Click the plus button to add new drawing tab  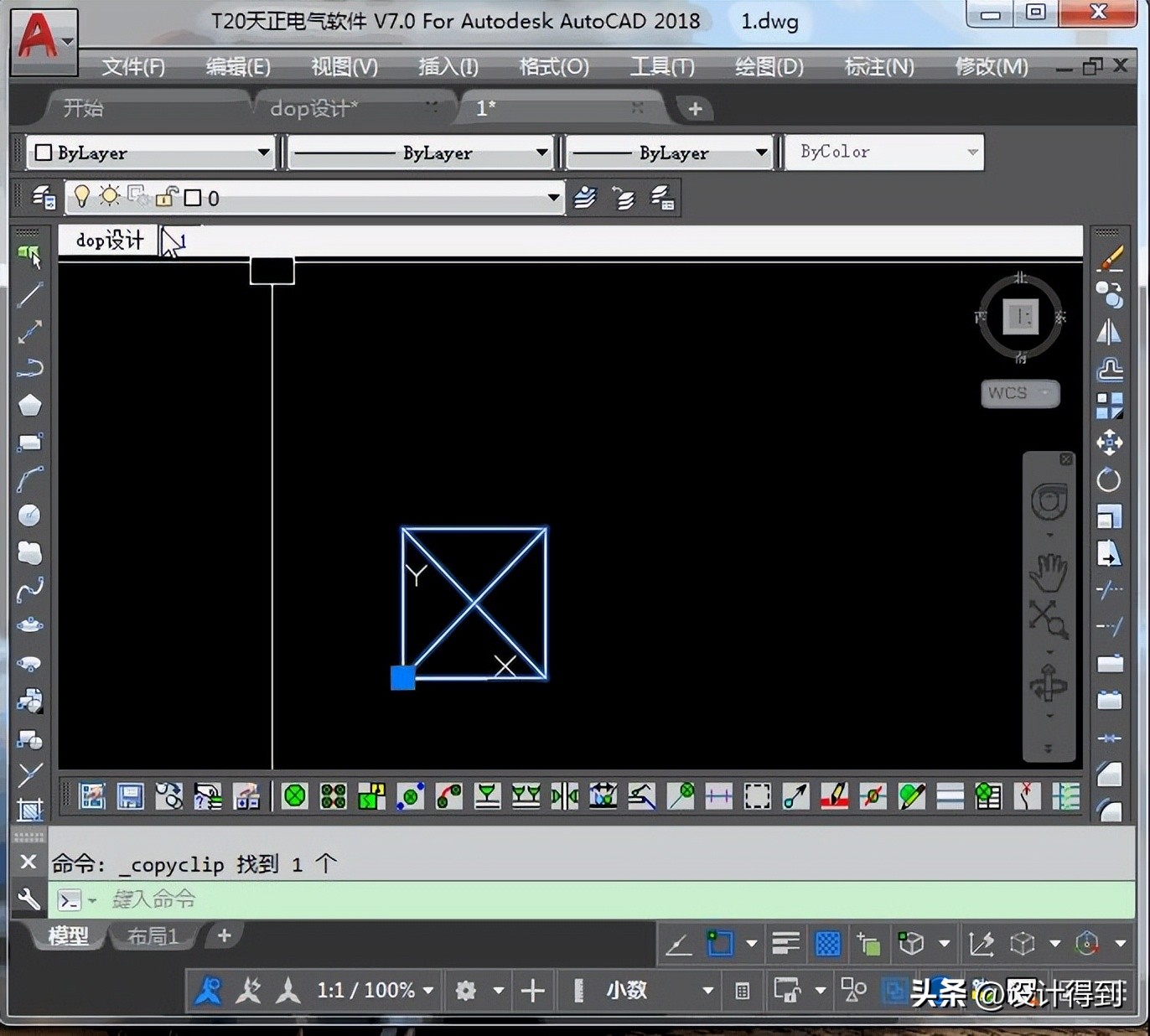[x=695, y=108]
